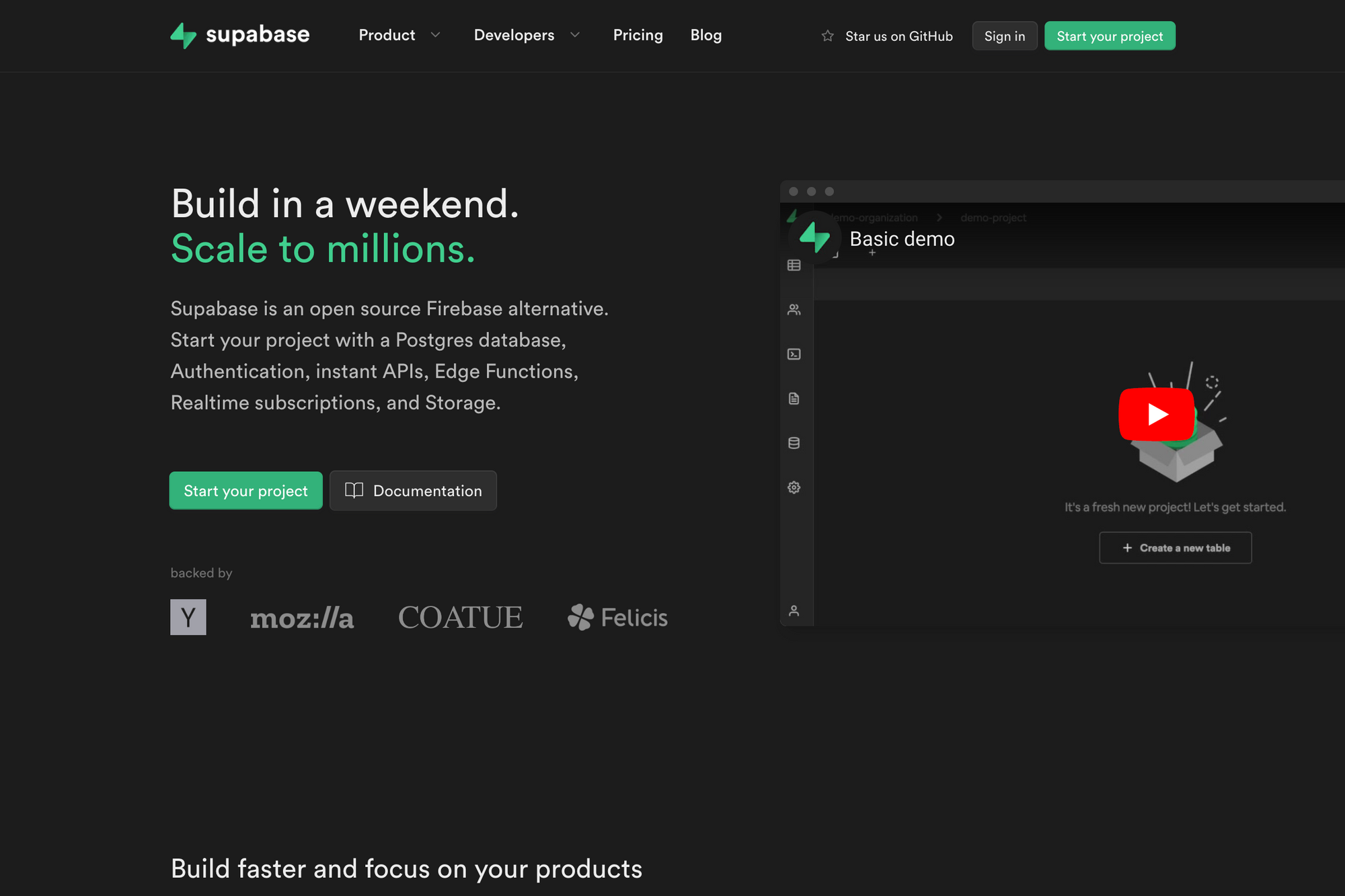Click the chevron next to Developers
1345x896 pixels.
coord(575,36)
